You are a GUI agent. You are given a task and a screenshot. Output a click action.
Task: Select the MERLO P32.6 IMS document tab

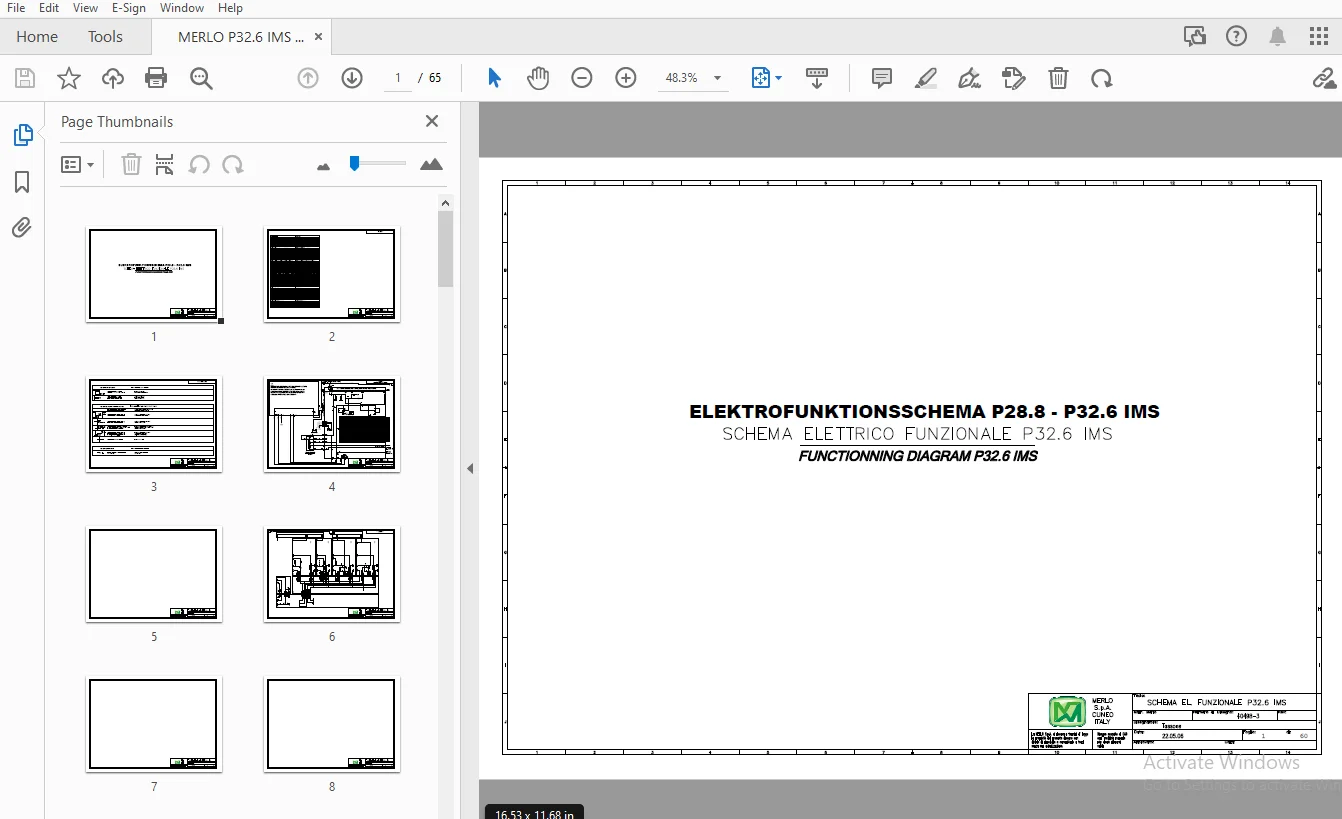(x=241, y=37)
